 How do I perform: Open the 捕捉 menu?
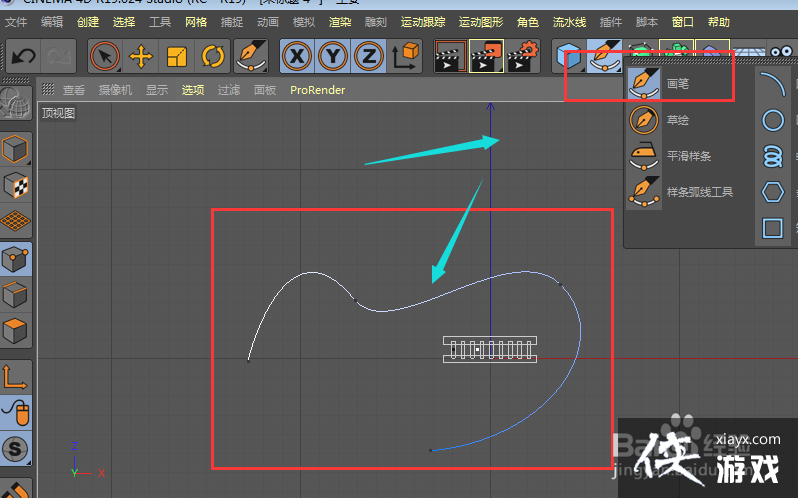(232, 22)
